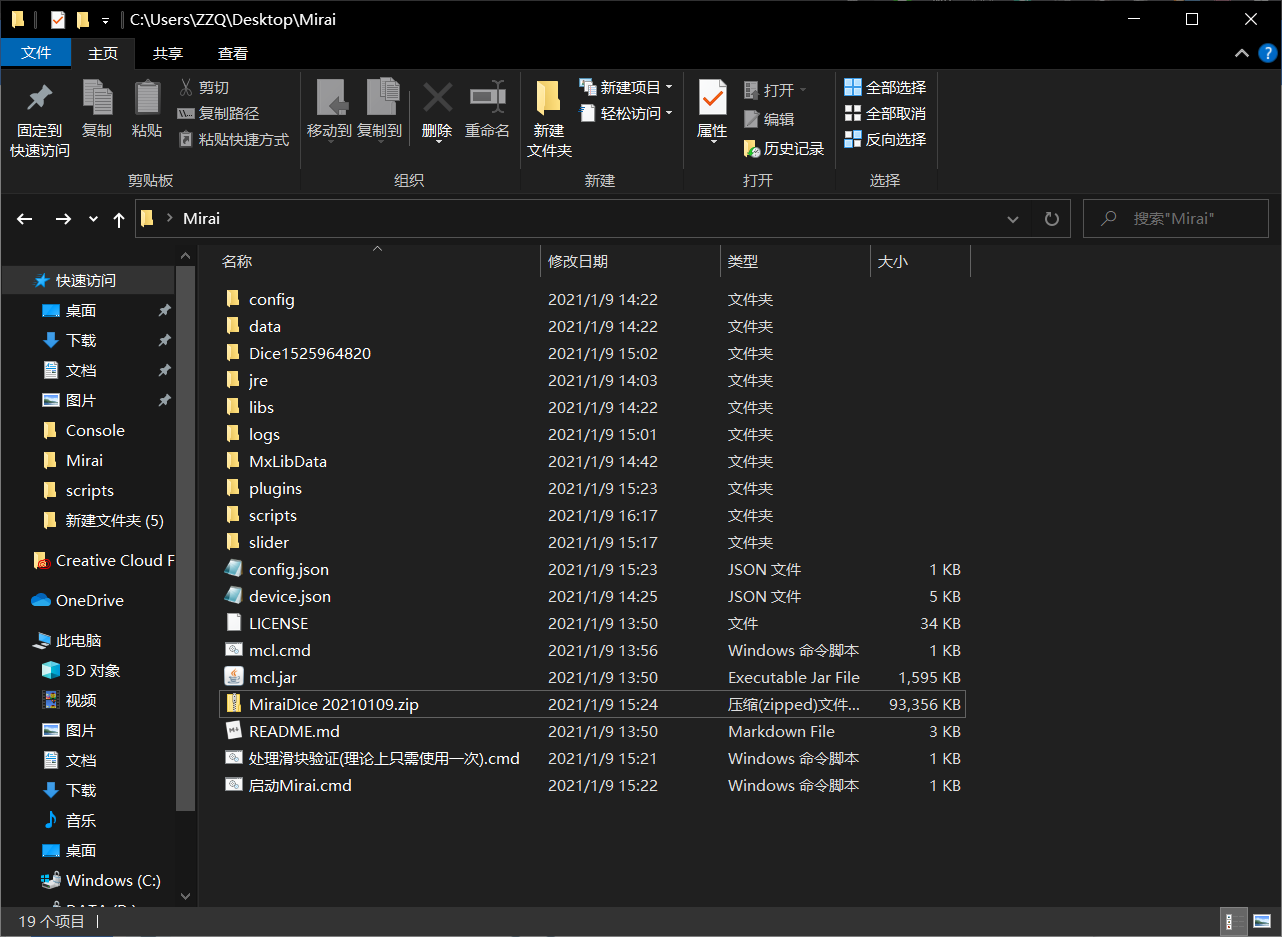Open the Open (打开) ribbon dropdown
Image resolution: width=1282 pixels, height=937 pixels.
776,90
